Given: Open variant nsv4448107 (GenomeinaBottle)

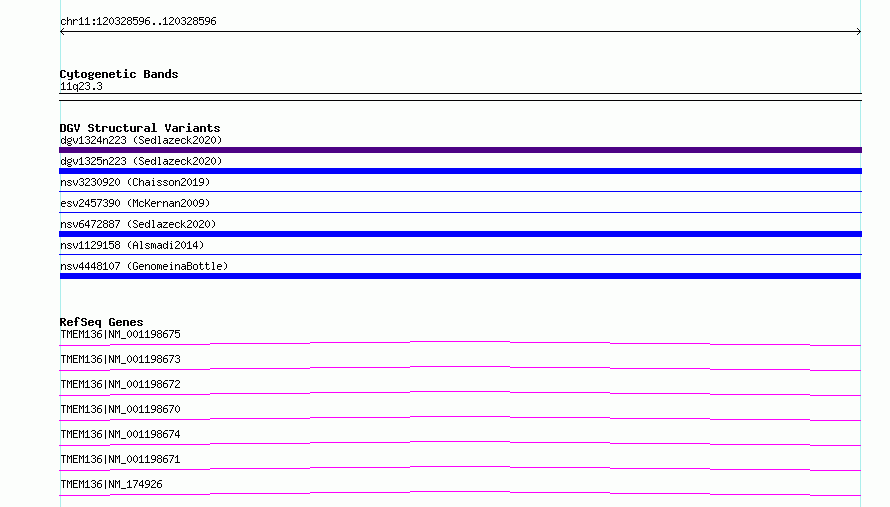Looking at the screenshot, I should 144,266.
